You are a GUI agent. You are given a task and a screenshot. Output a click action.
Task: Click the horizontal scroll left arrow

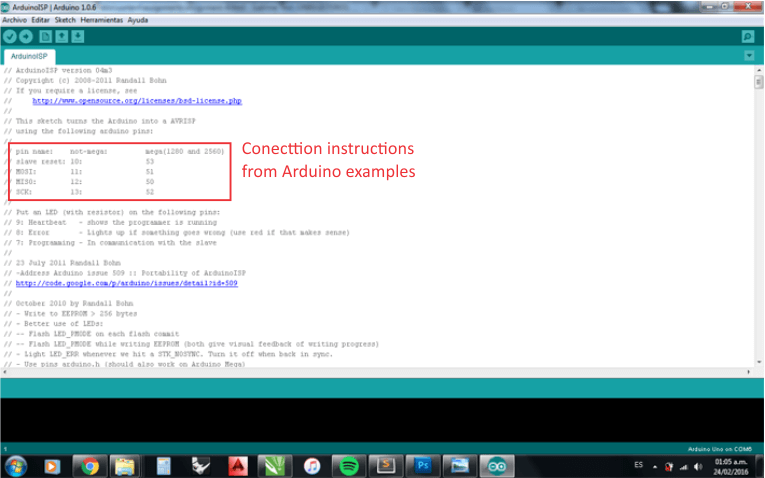pyautogui.click(x=4, y=372)
